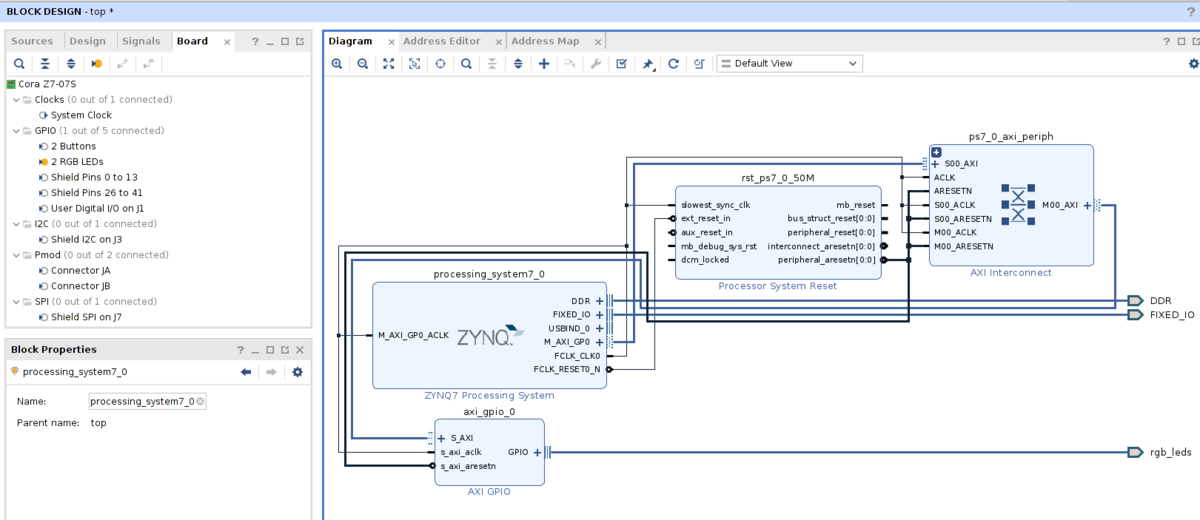This screenshot has height=520, width=1200.
Task: Search the Board panel components
Action: pyautogui.click(x=19, y=63)
